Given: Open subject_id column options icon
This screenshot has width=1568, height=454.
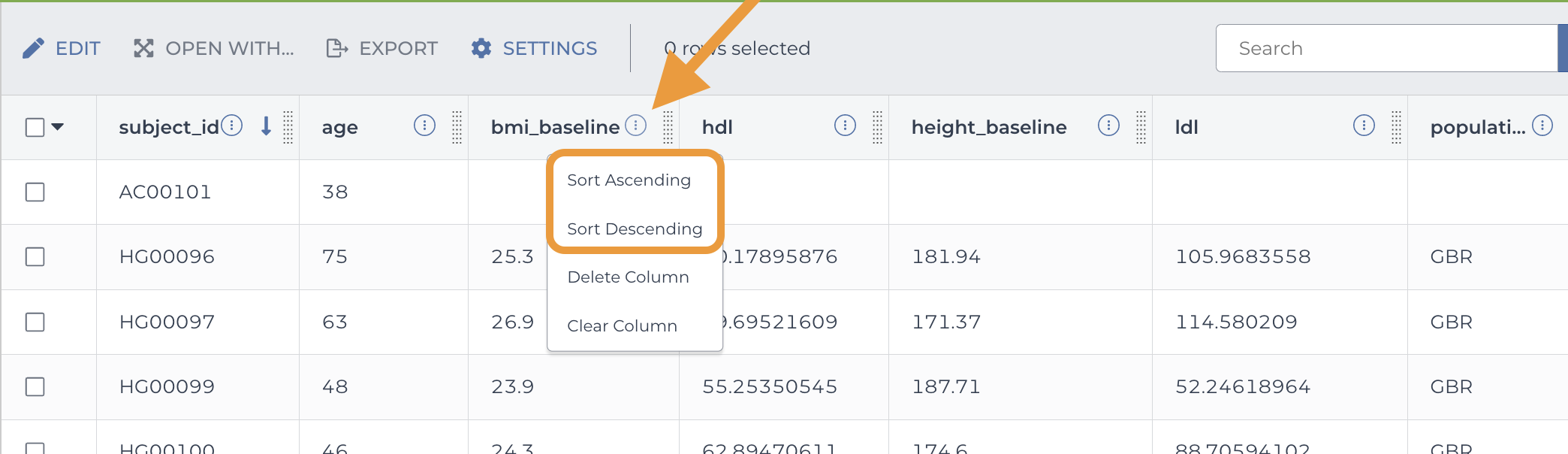Looking at the screenshot, I should [232, 126].
